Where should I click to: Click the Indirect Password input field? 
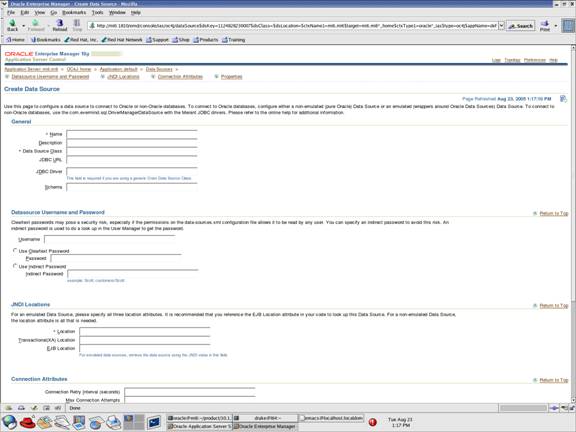[x=133, y=274]
